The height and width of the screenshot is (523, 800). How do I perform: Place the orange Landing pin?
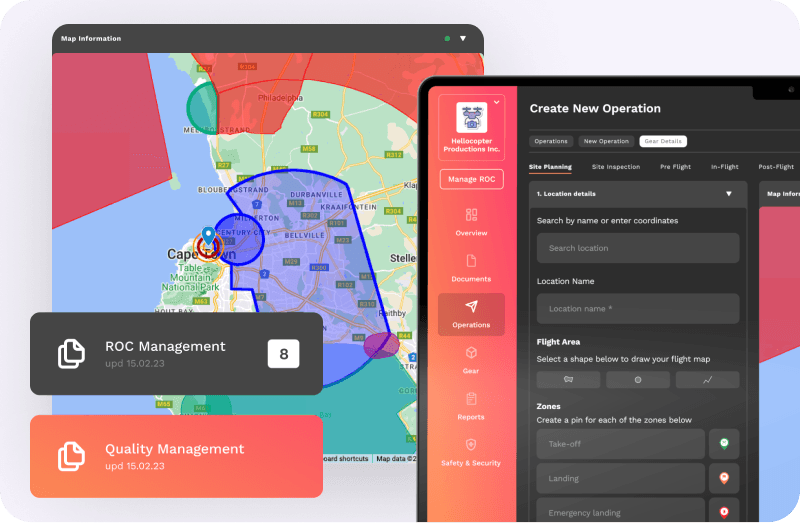(x=724, y=478)
